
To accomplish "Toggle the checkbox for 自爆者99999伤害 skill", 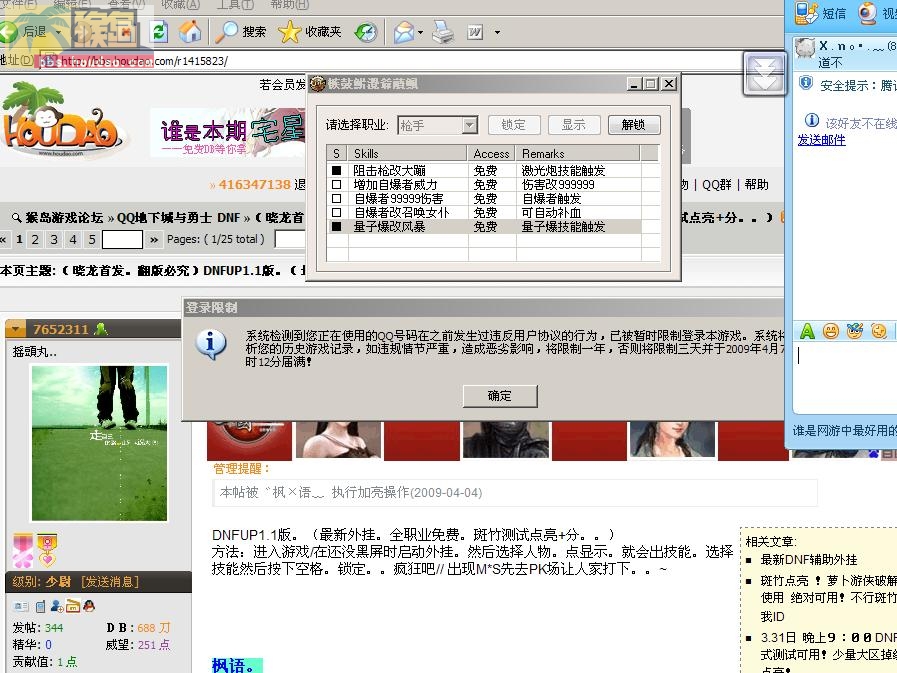I will [336, 198].
